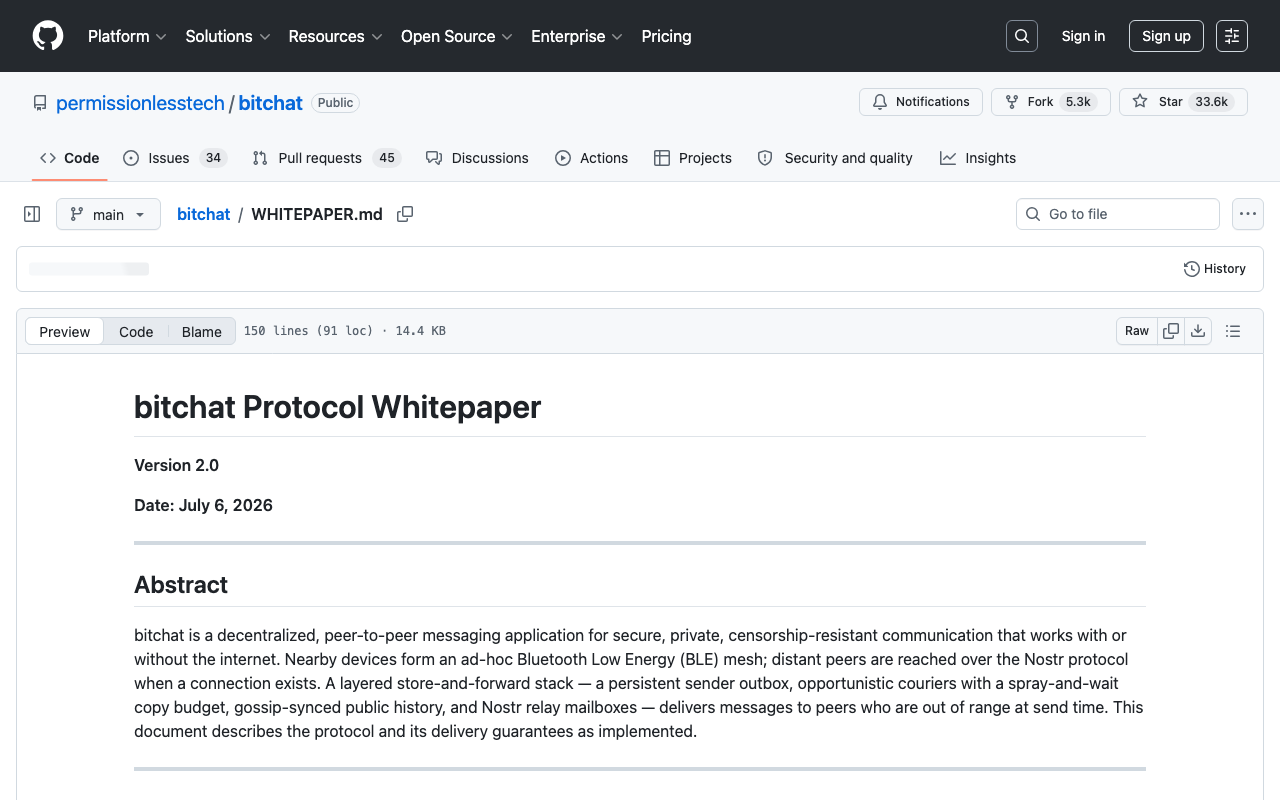The height and width of the screenshot is (800, 1280).
Task: Copy raw file contents icon
Action: click(1171, 331)
